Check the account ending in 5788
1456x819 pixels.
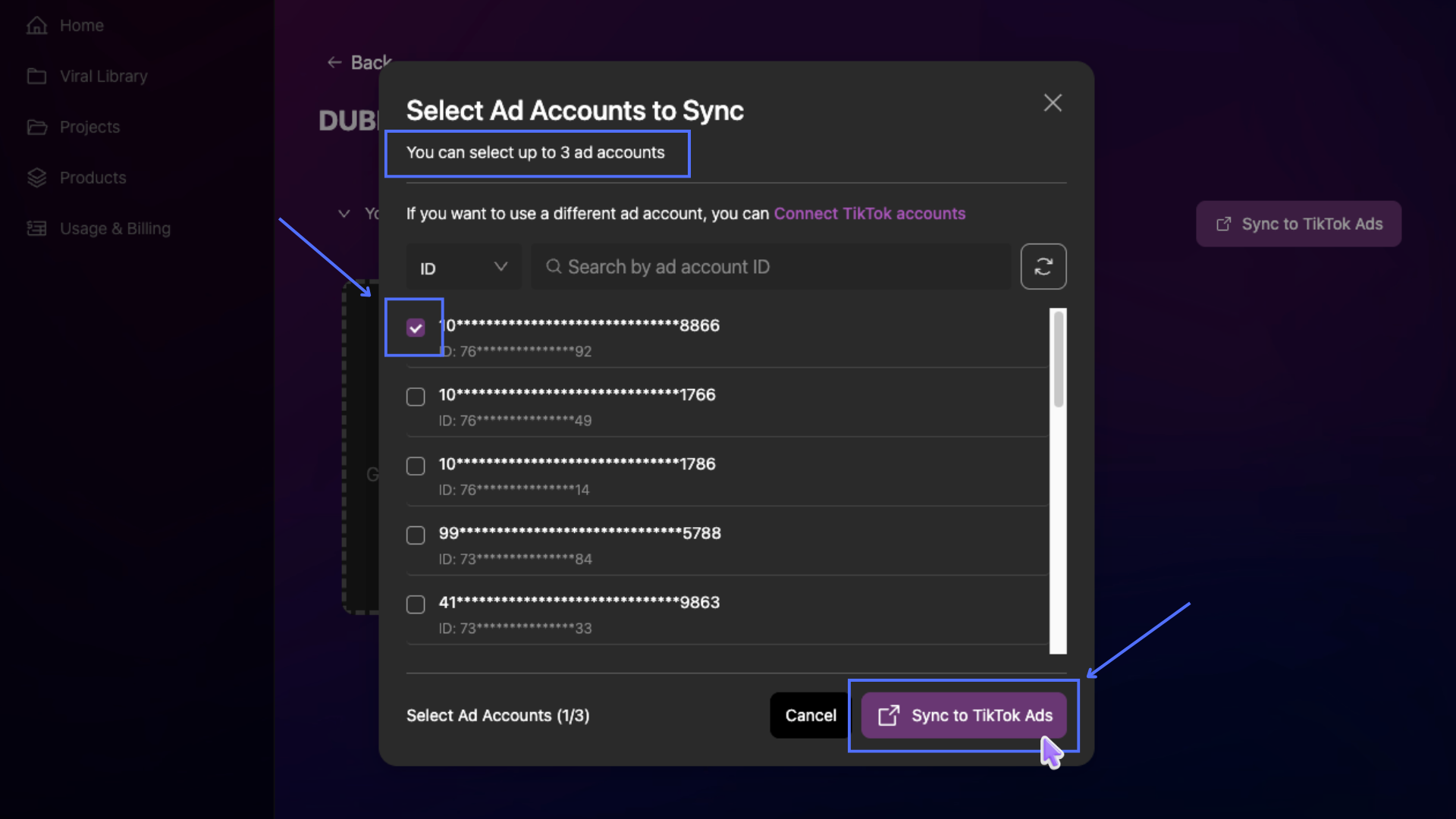tap(416, 535)
